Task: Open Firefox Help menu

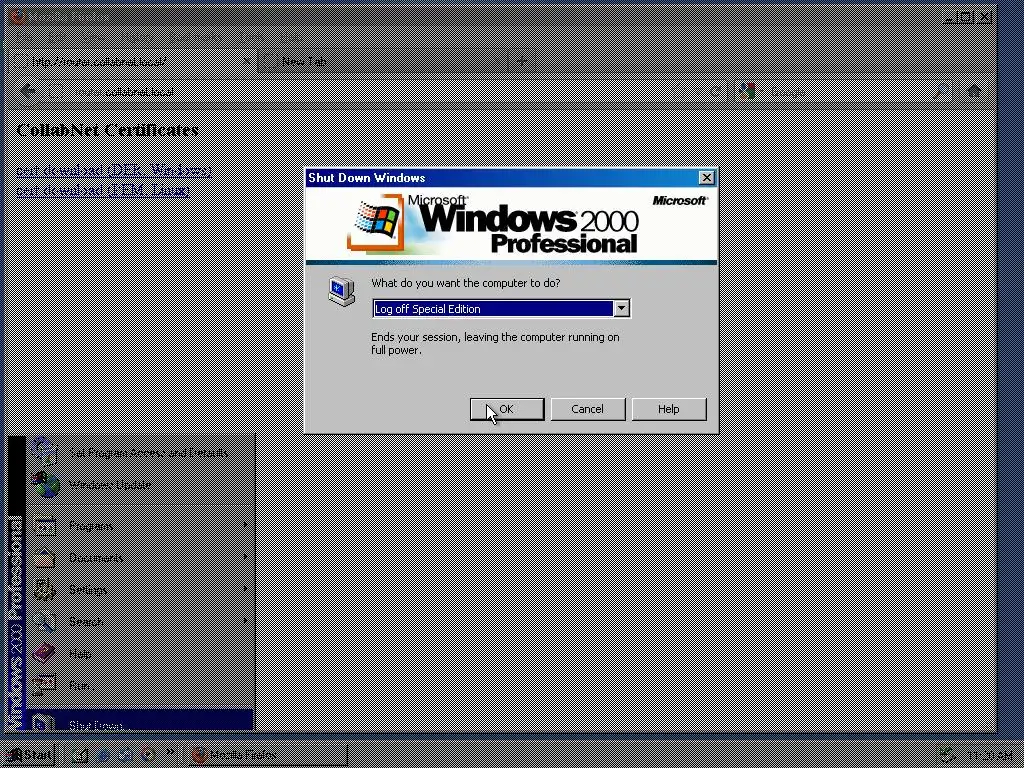Action: pos(291,37)
